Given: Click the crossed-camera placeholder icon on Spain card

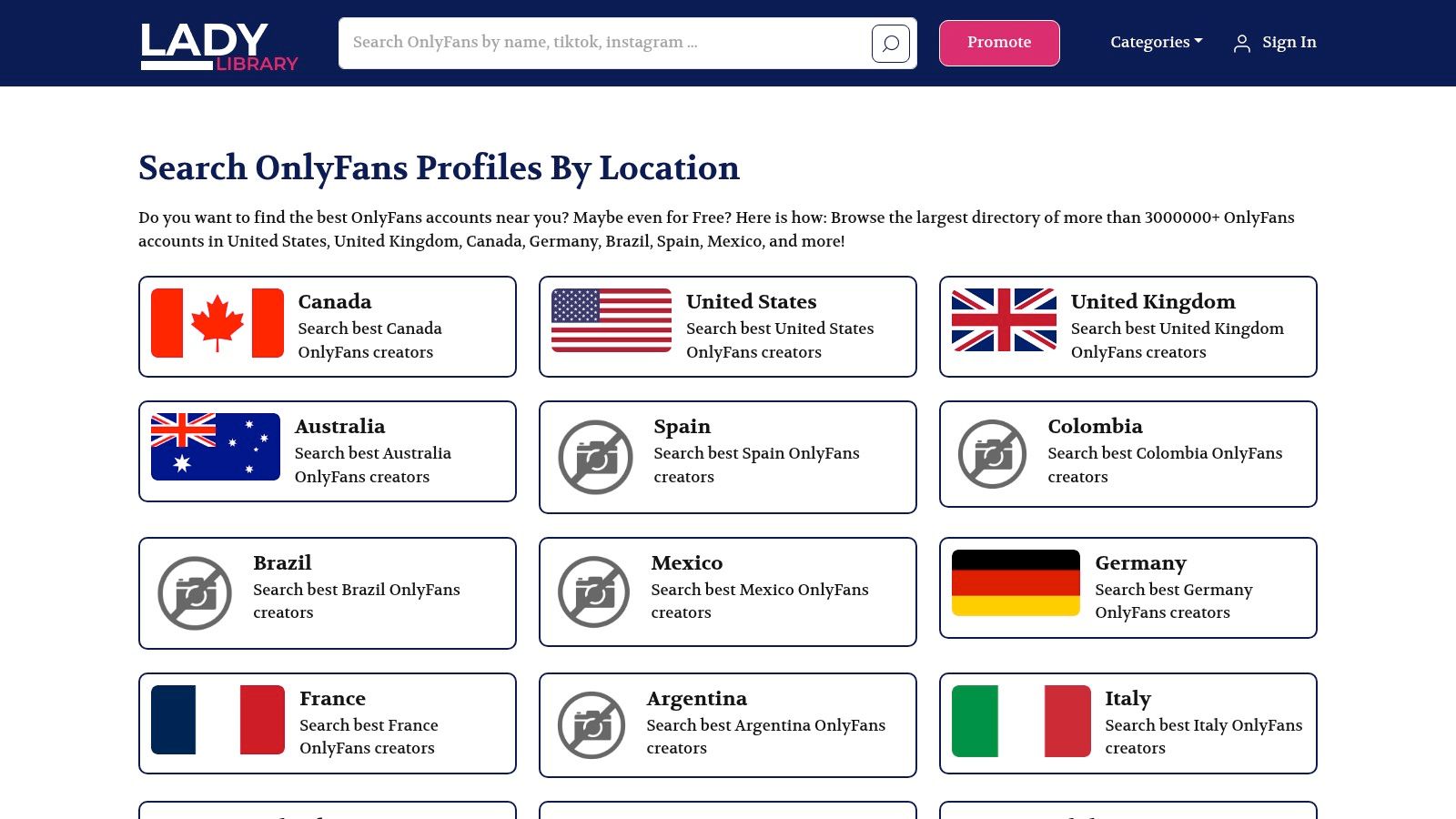Looking at the screenshot, I should tap(594, 458).
